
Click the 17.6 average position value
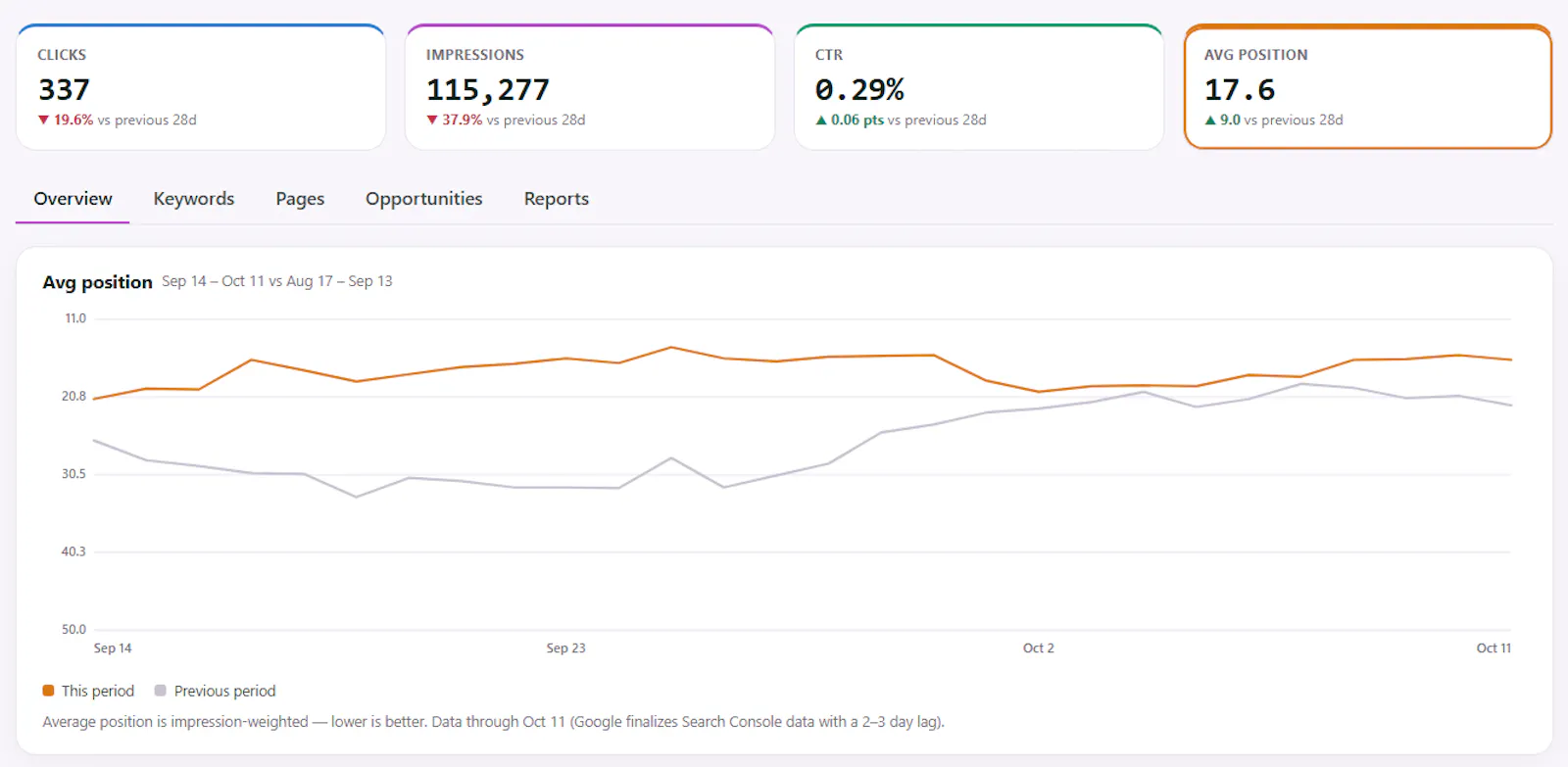tap(1240, 89)
